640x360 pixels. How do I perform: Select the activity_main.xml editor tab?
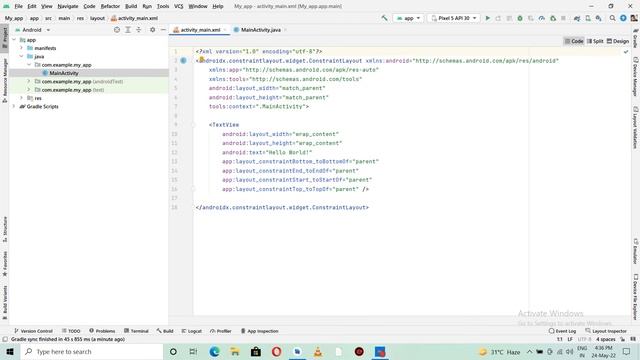click(200, 30)
